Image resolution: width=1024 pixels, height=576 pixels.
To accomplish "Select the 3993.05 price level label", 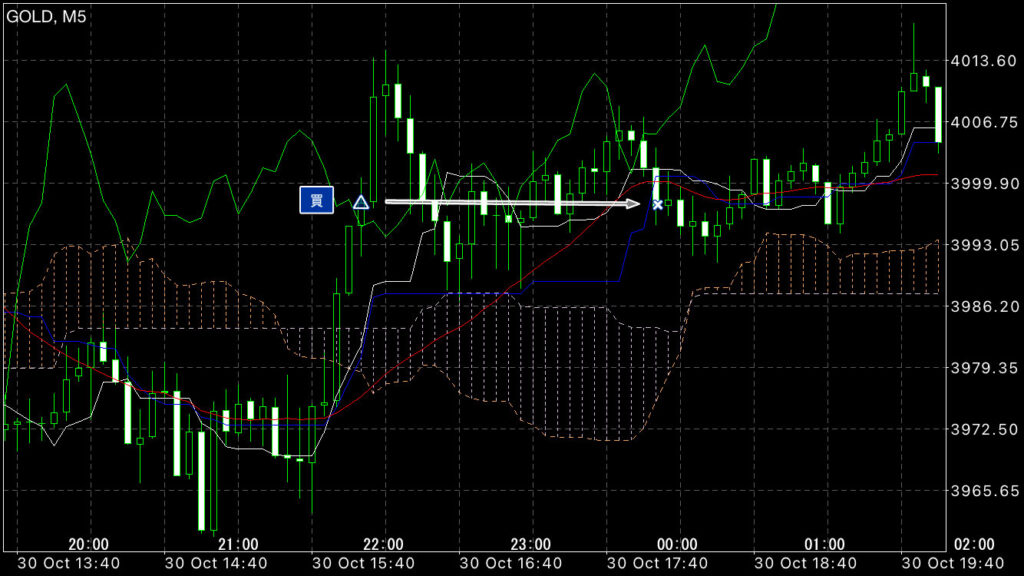I will pyautogui.click(x=983, y=245).
